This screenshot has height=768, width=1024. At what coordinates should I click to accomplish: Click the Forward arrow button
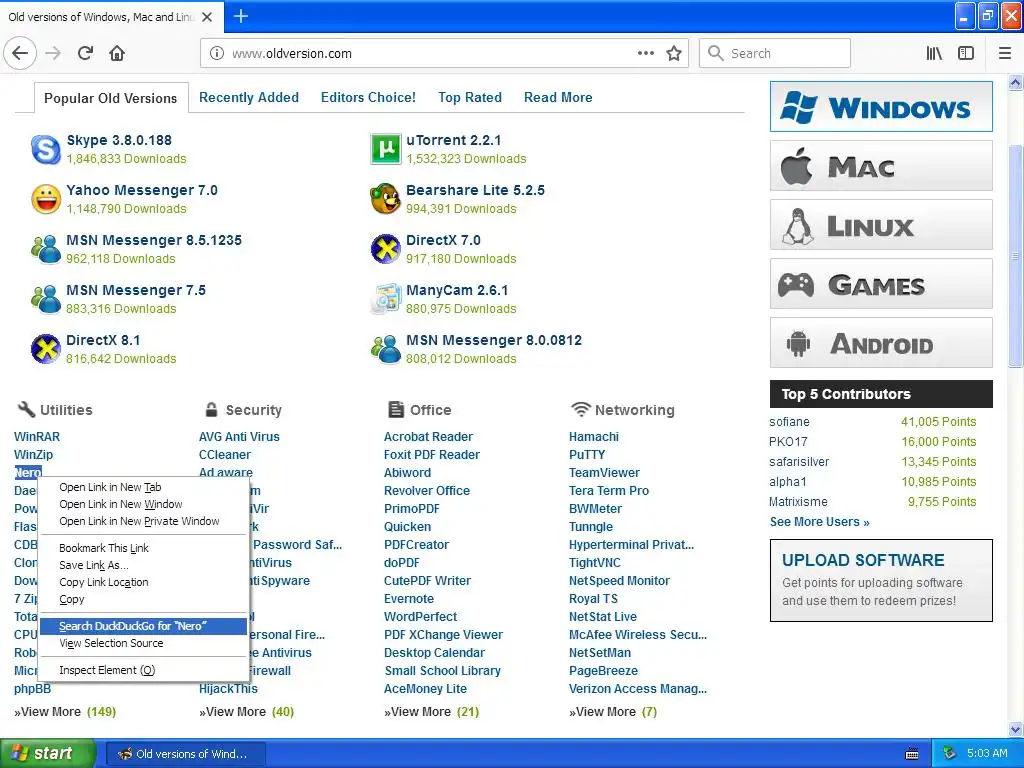point(53,54)
